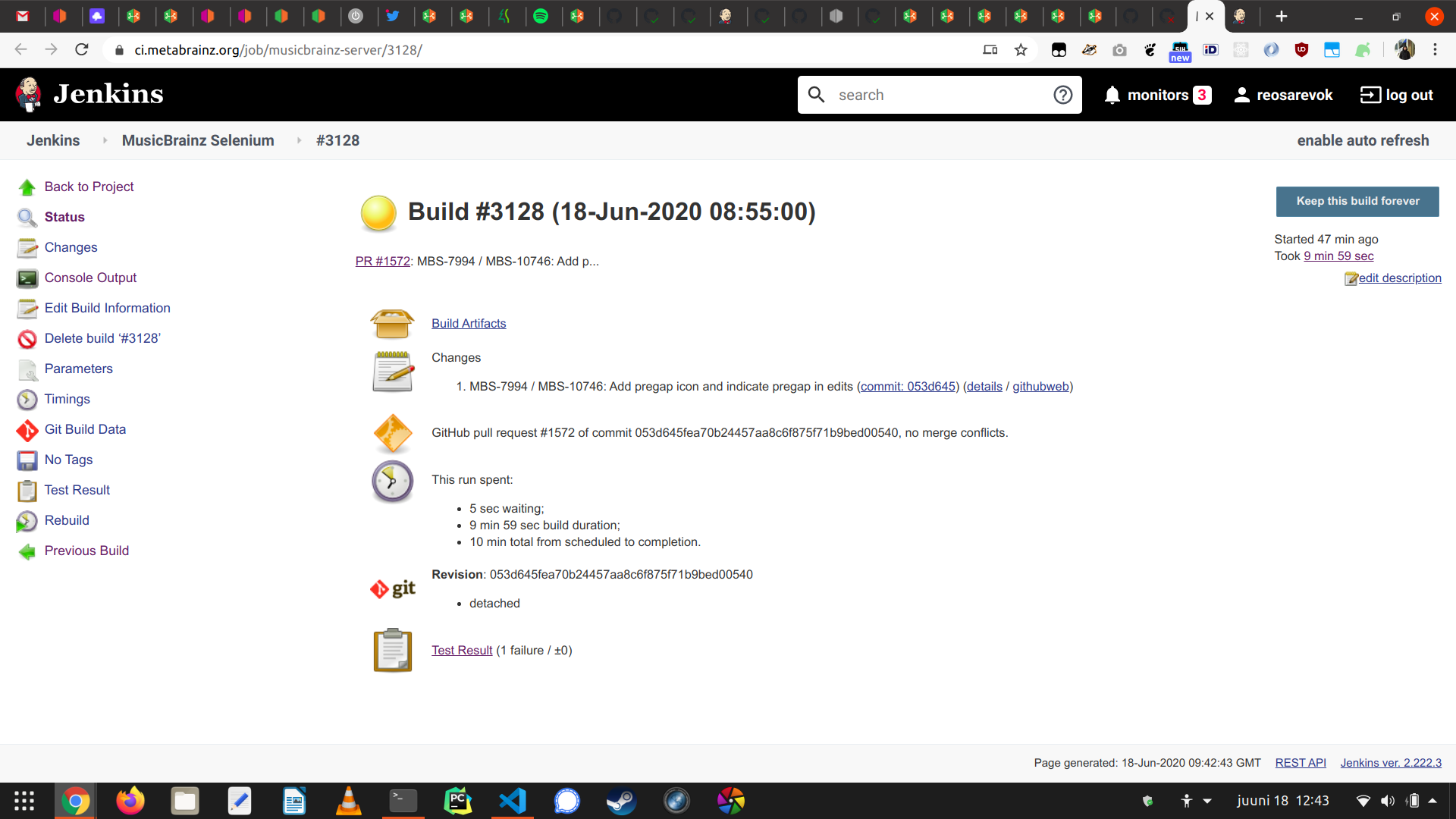Click the large Test Result clipboard icon
1456x819 pixels.
(x=392, y=650)
